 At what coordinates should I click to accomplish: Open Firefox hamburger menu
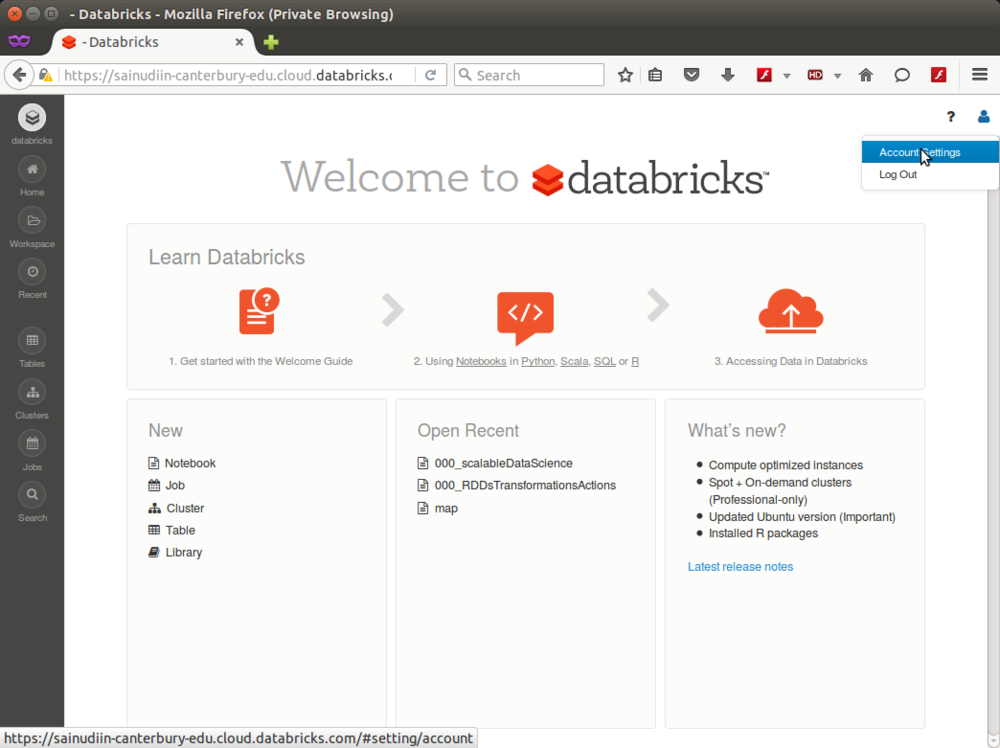point(980,75)
